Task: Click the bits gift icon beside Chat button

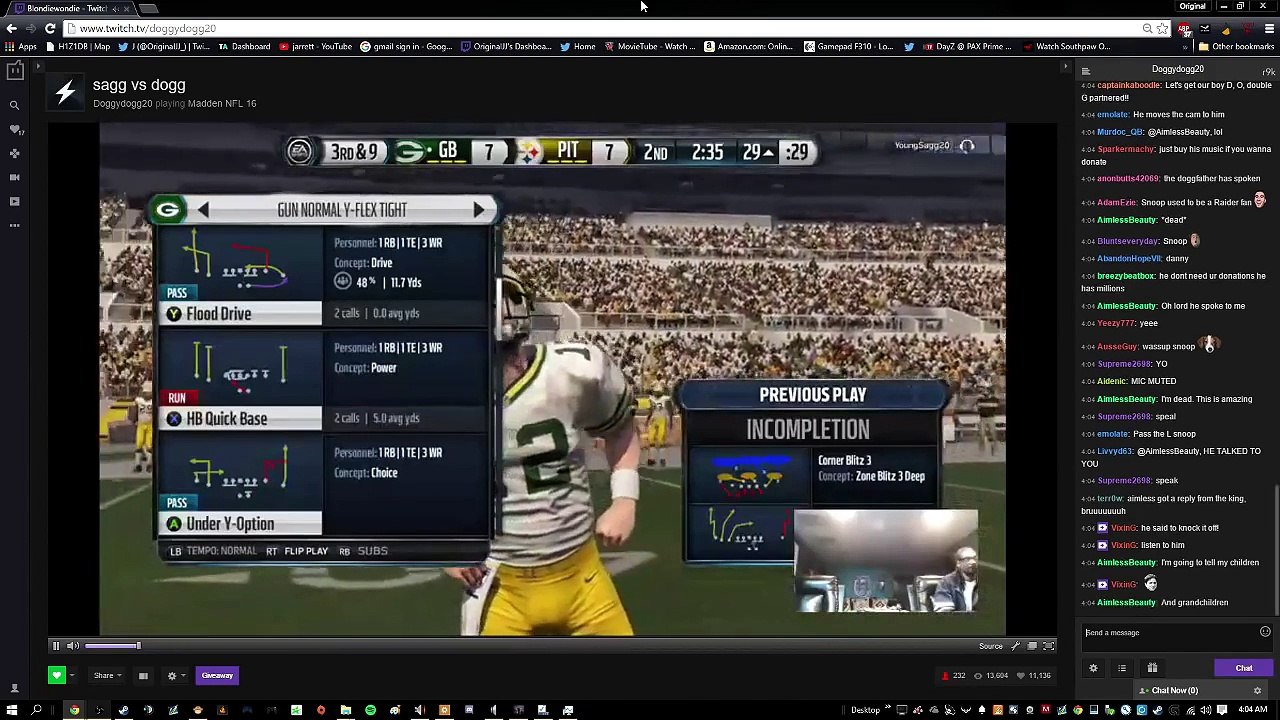Action: 1152,668
